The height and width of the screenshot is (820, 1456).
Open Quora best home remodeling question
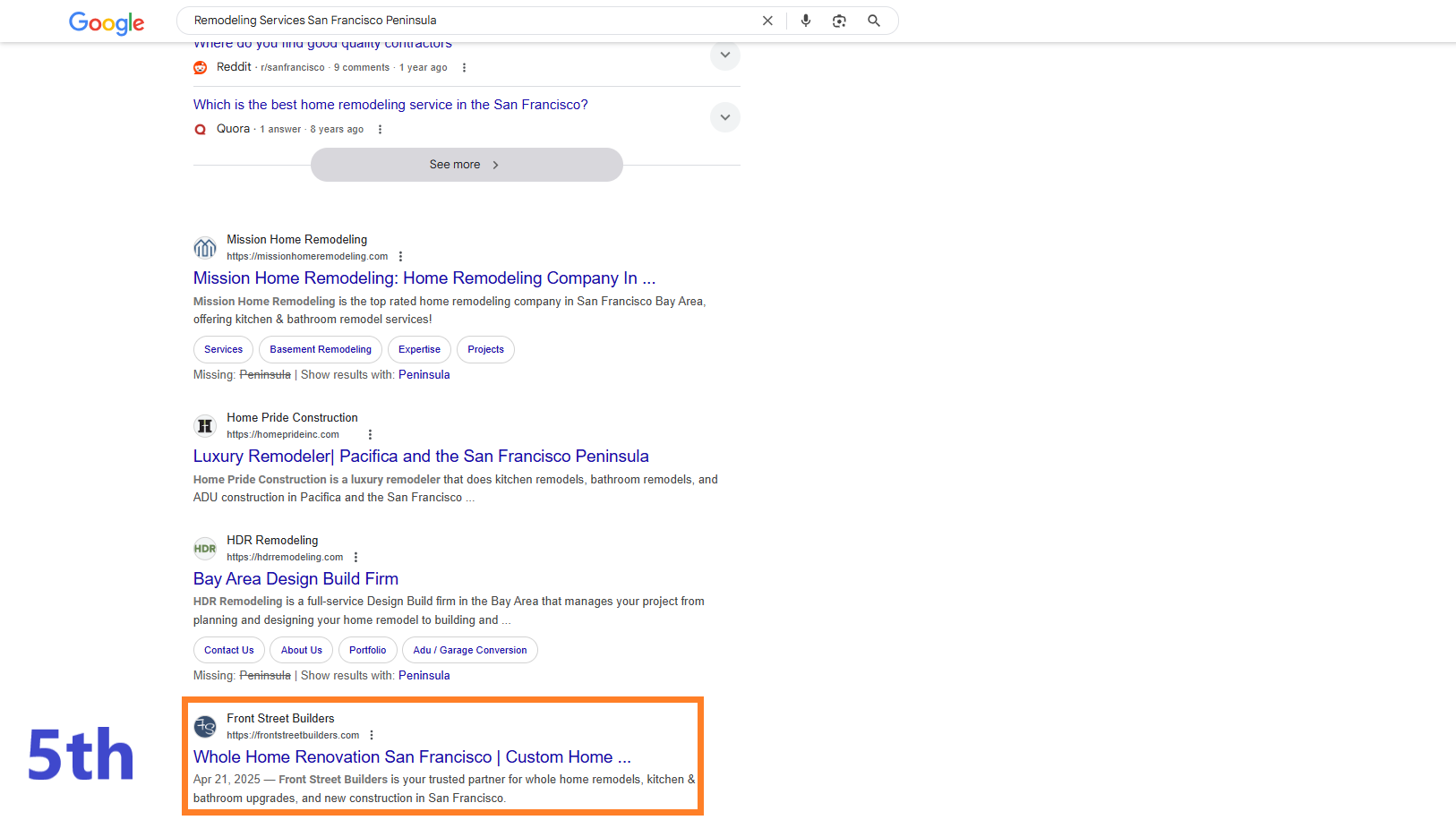point(390,105)
